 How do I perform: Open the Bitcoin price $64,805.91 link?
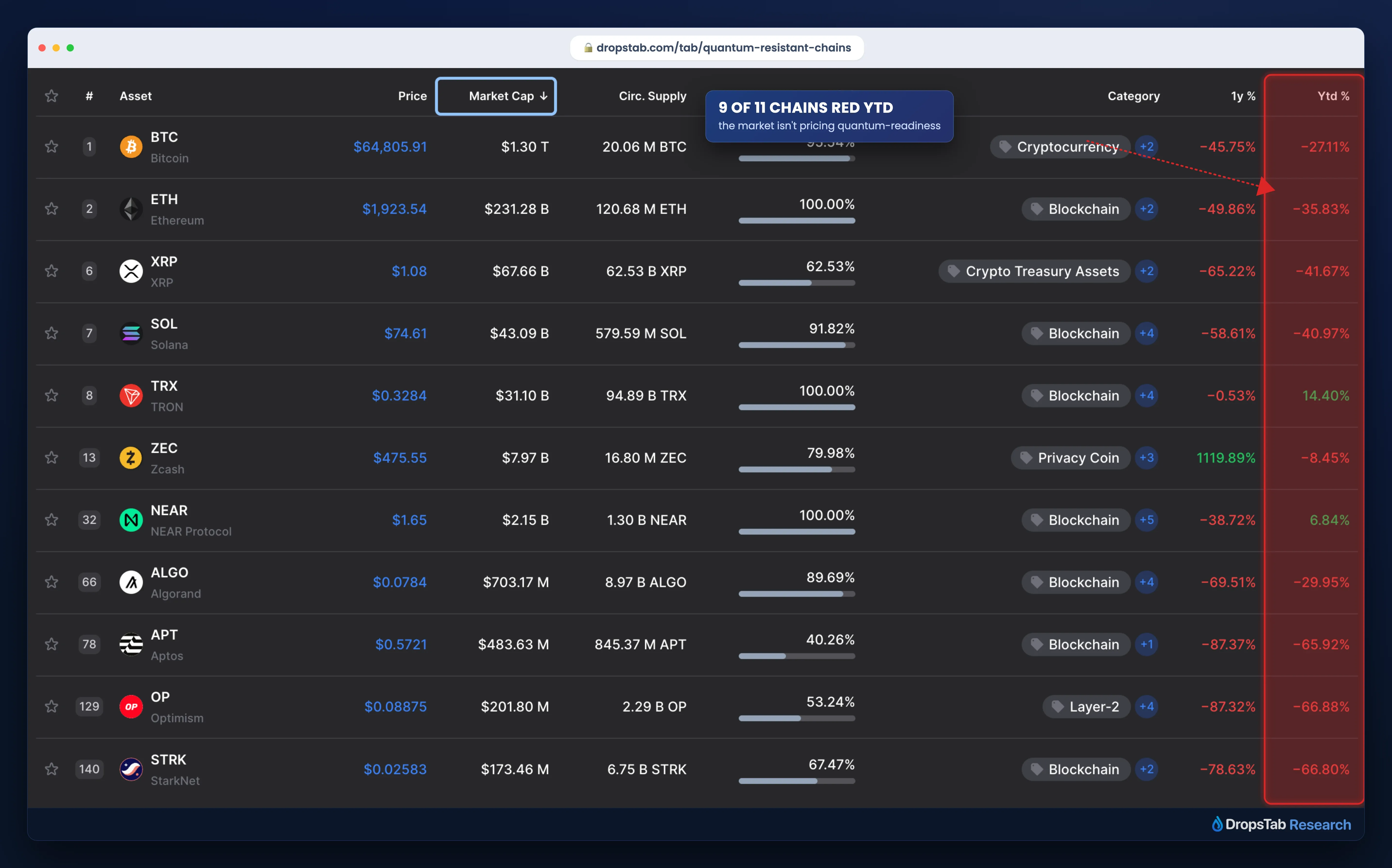(390, 147)
